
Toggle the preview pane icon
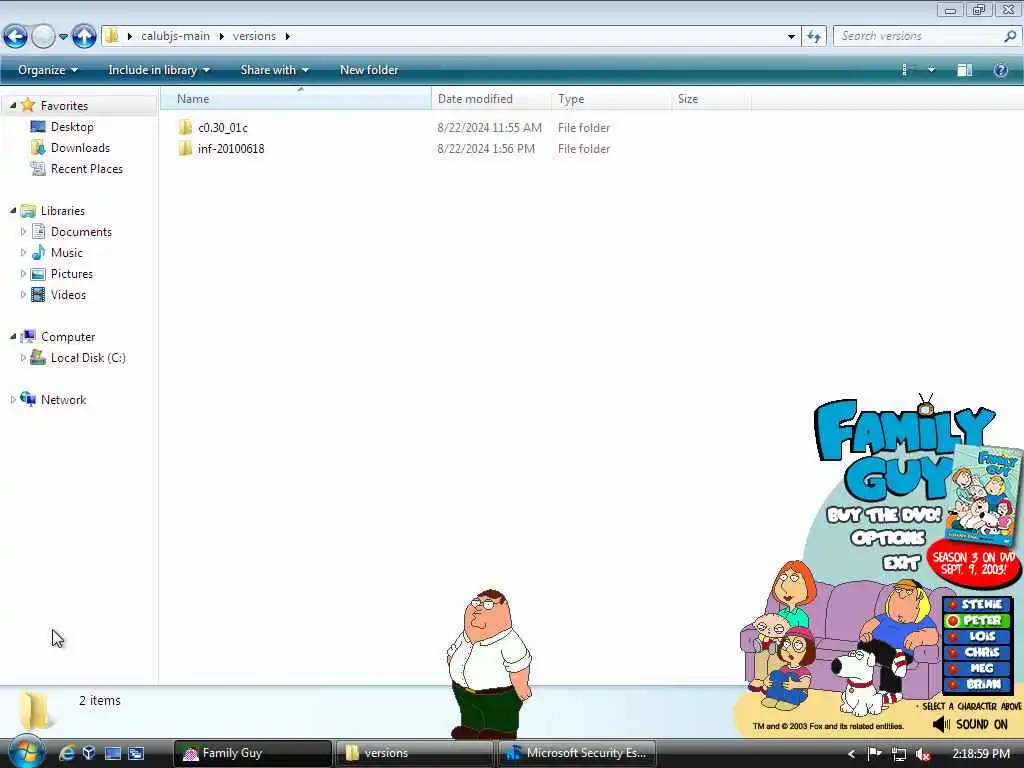(x=965, y=70)
